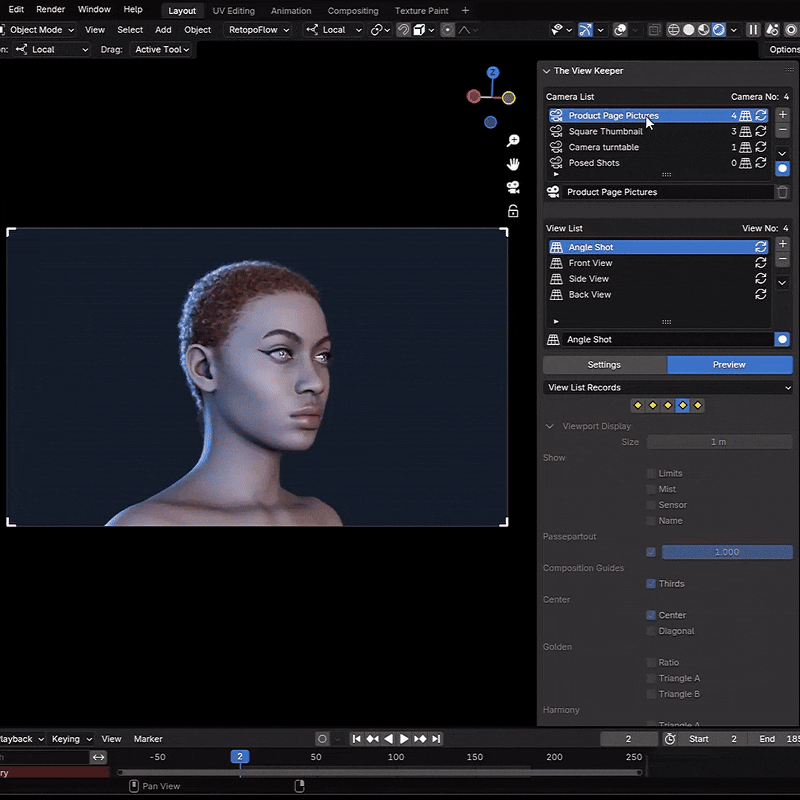
Task: Enable the Mist checkbox
Action: coord(651,489)
